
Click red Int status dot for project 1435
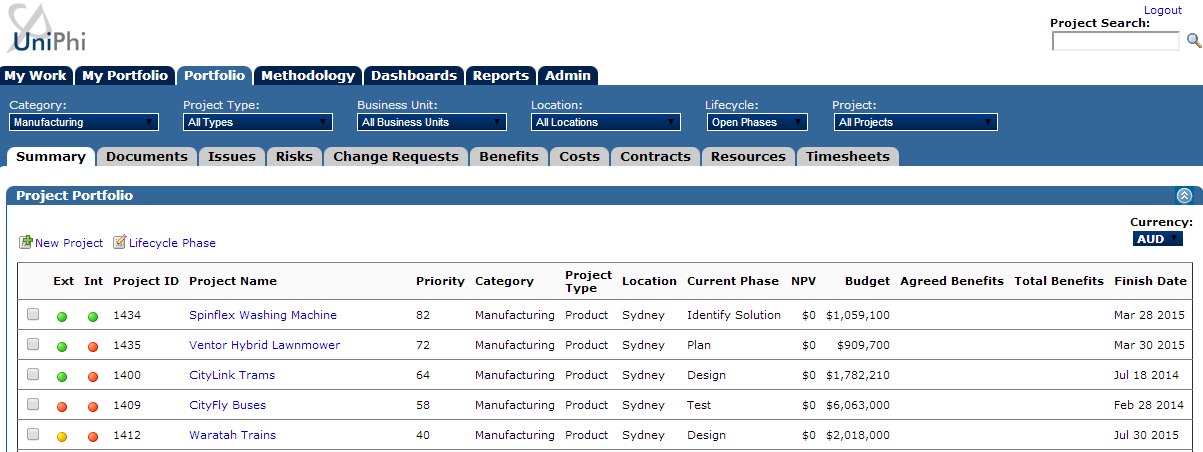pyautogui.click(x=93, y=346)
